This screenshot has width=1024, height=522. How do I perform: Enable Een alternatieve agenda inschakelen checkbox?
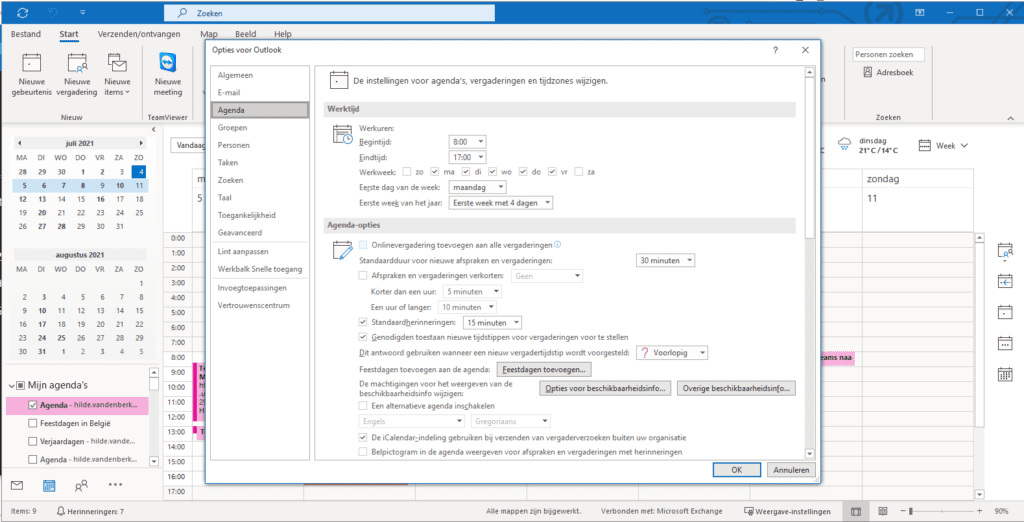[x=363, y=406]
